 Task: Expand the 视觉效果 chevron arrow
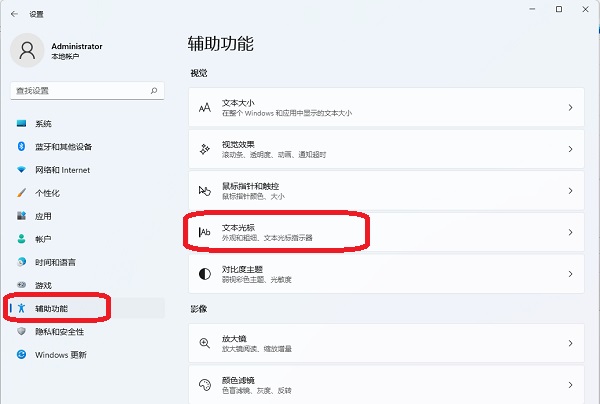pos(570,149)
